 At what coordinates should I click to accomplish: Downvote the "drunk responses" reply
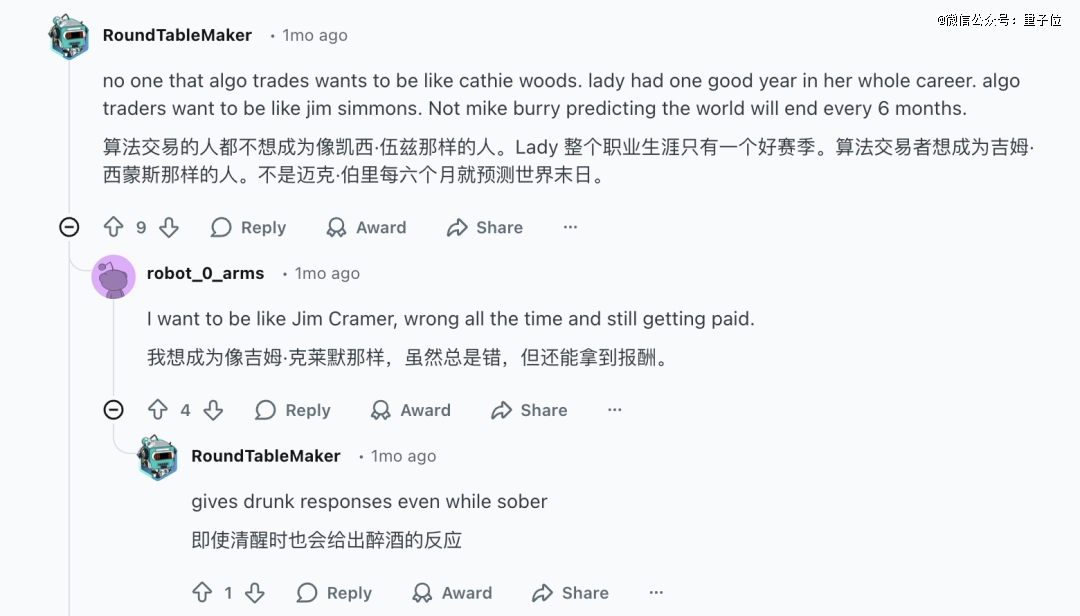pyautogui.click(x=255, y=593)
